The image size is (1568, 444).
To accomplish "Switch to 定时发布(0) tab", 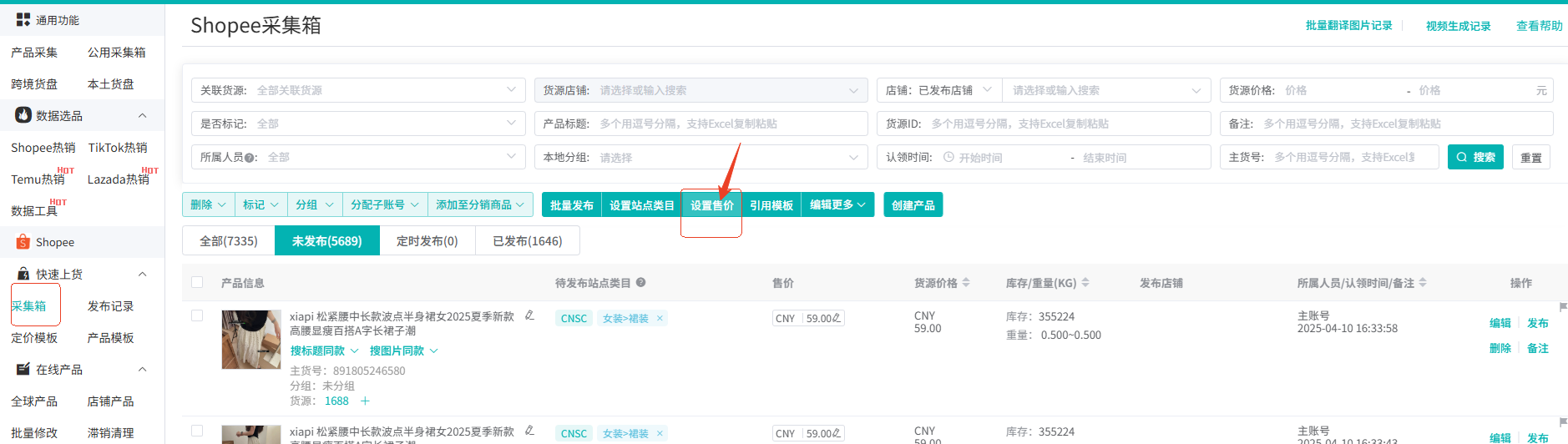I will 427,240.
